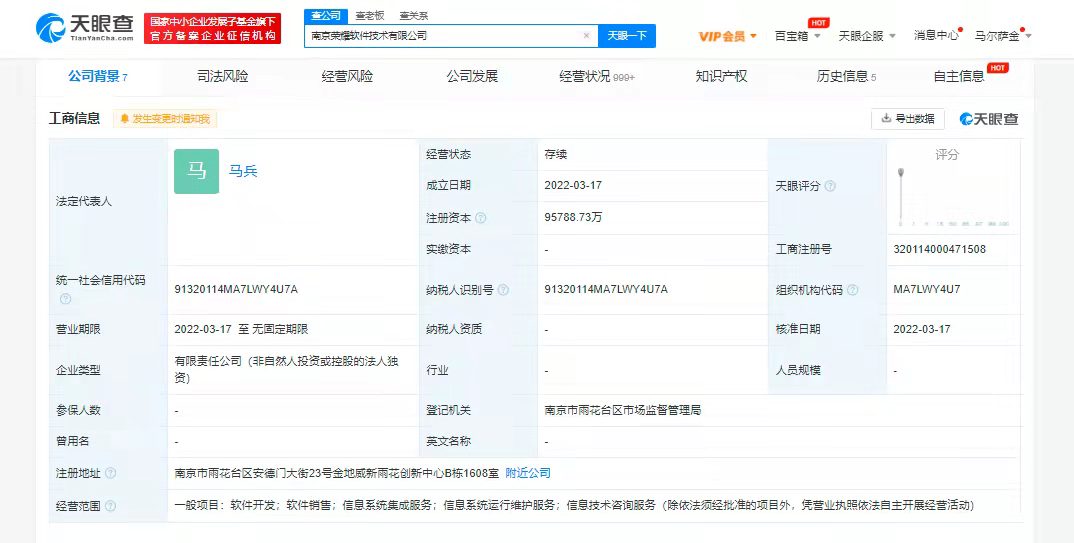Select the 历史信息 tab

coord(846,77)
